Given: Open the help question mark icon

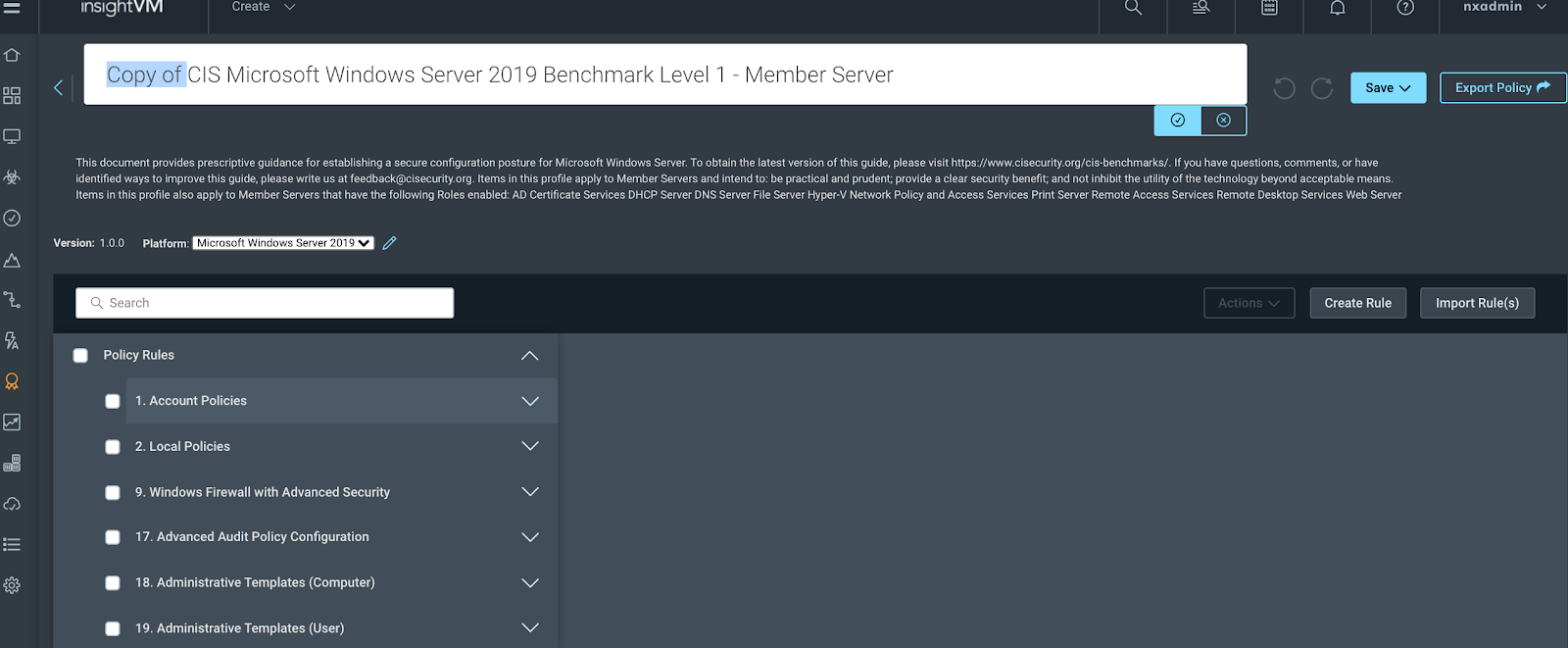Looking at the screenshot, I should click(x=1404, y=8).
